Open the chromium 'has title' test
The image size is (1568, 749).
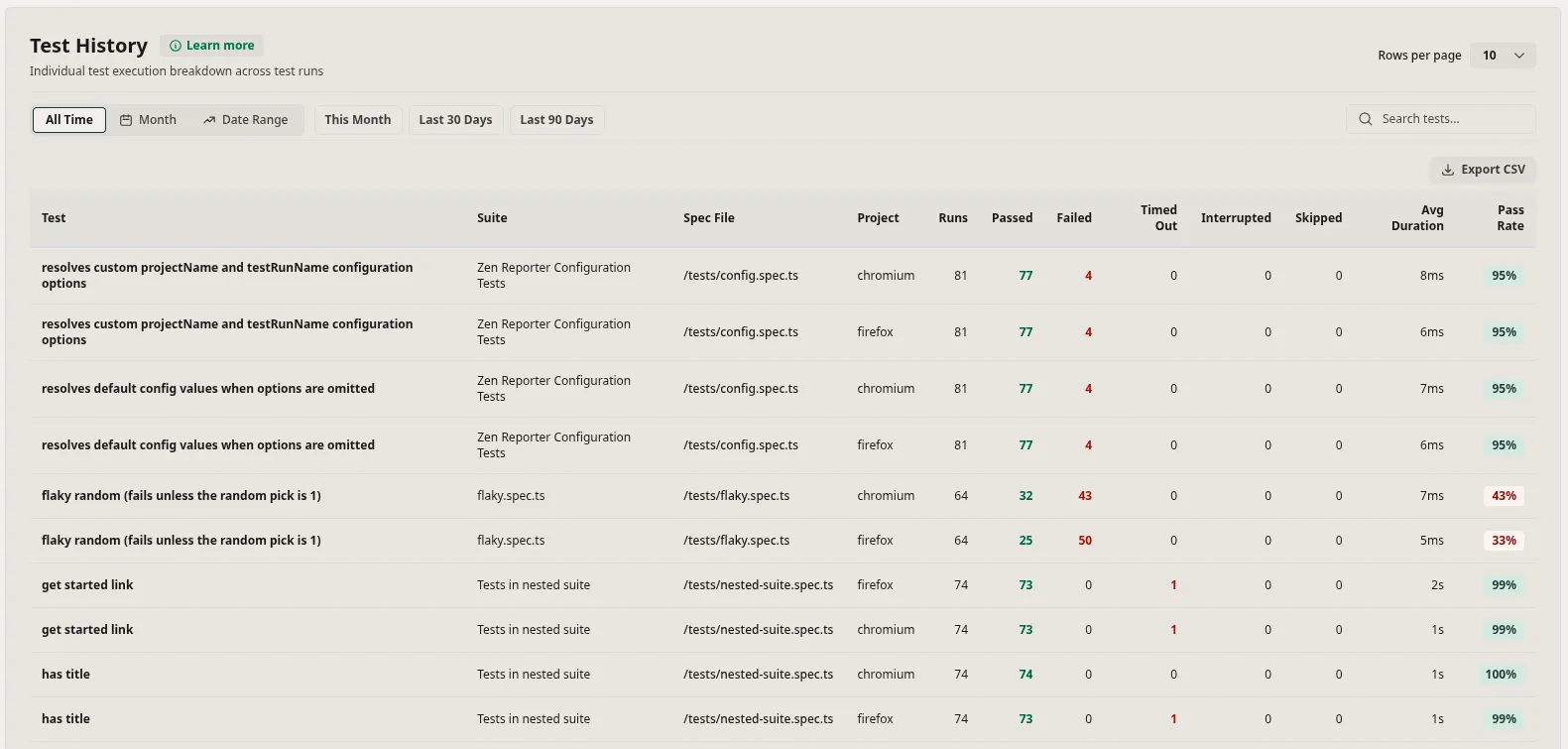(x=65, y=675)
